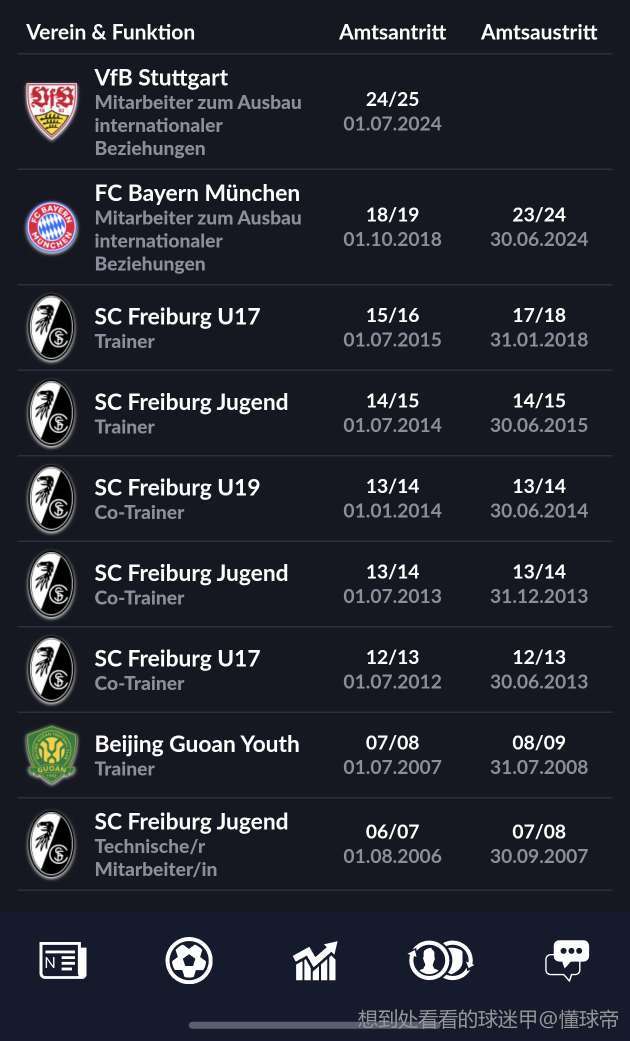Tap the VfB Stuttgart club crest

[x=51, y=111]
